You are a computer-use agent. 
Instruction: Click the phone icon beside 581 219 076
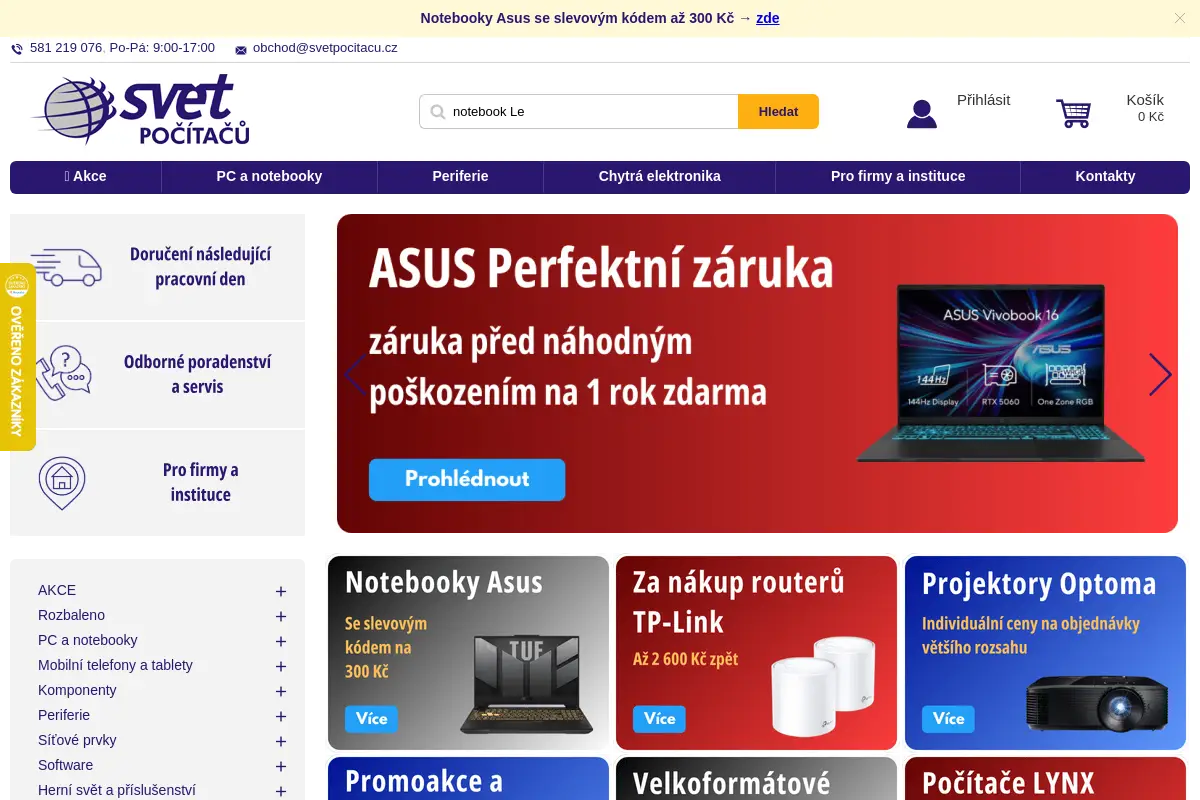(17, 49)
